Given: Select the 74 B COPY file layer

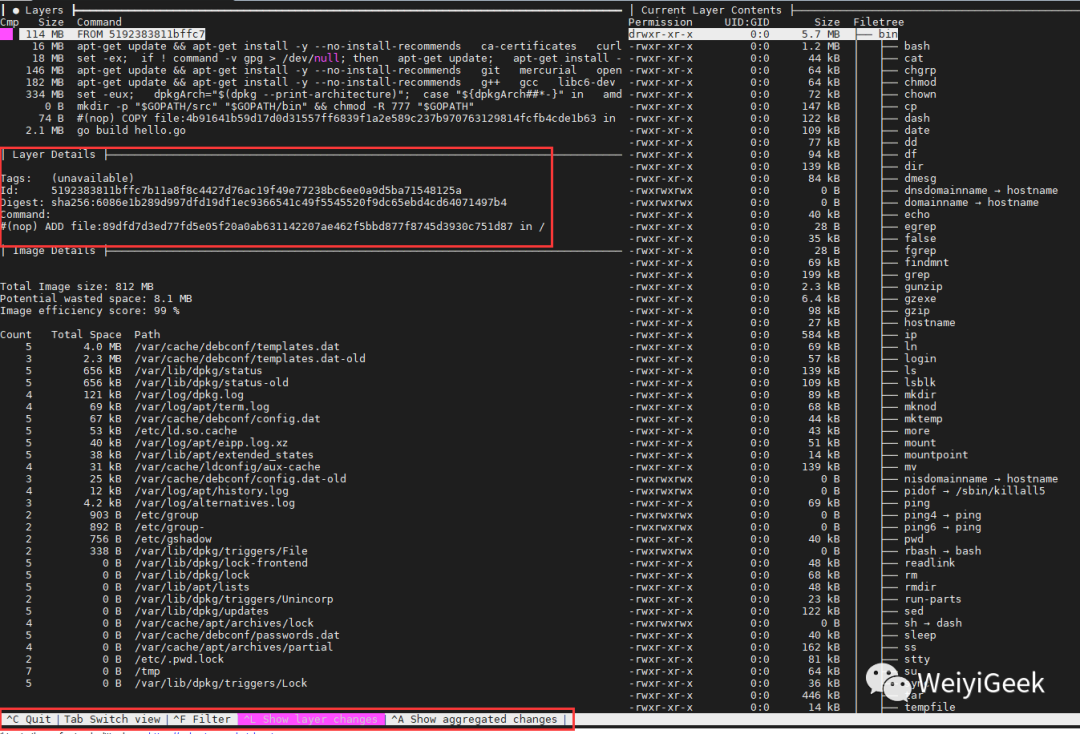Looking at the screenshot, I should [x=320, y=118].
